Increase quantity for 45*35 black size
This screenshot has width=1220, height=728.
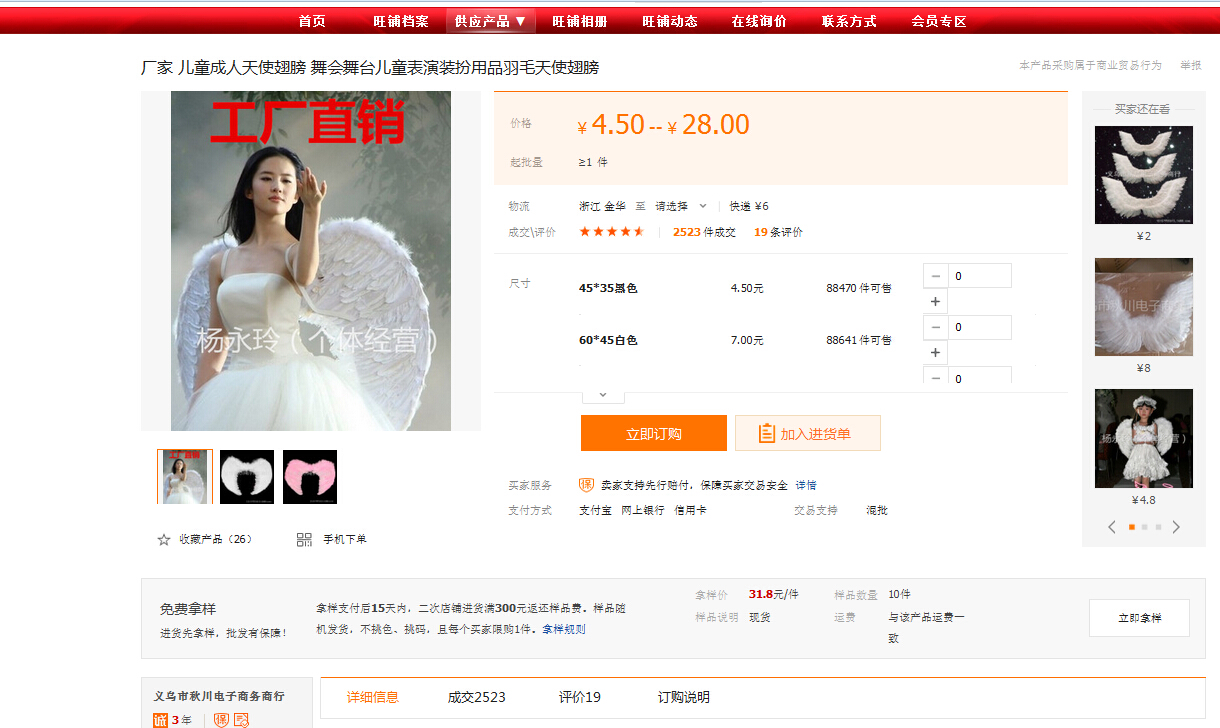click(x=935, y=302)
